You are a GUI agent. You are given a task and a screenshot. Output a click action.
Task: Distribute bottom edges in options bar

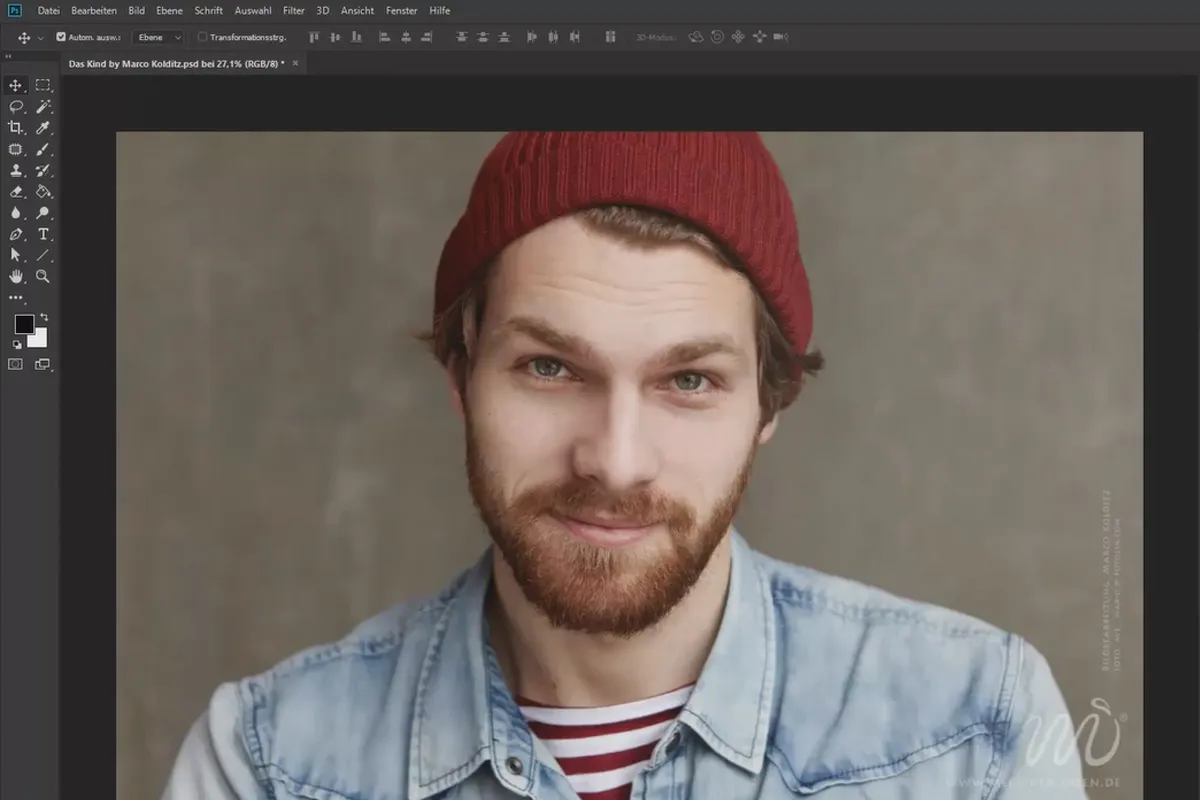pos(504,37)
